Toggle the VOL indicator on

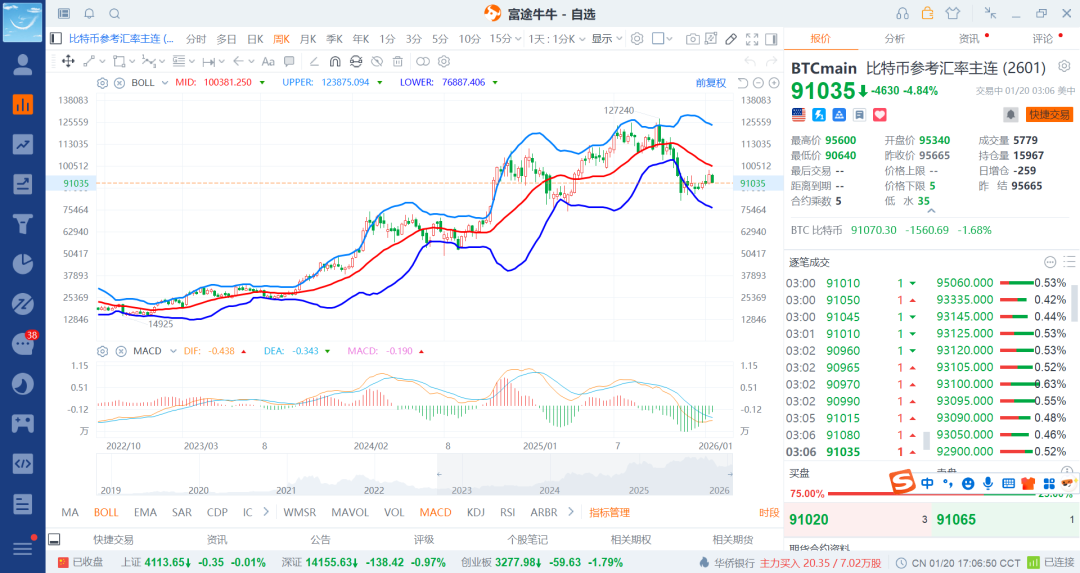click(x=394, y=512)
